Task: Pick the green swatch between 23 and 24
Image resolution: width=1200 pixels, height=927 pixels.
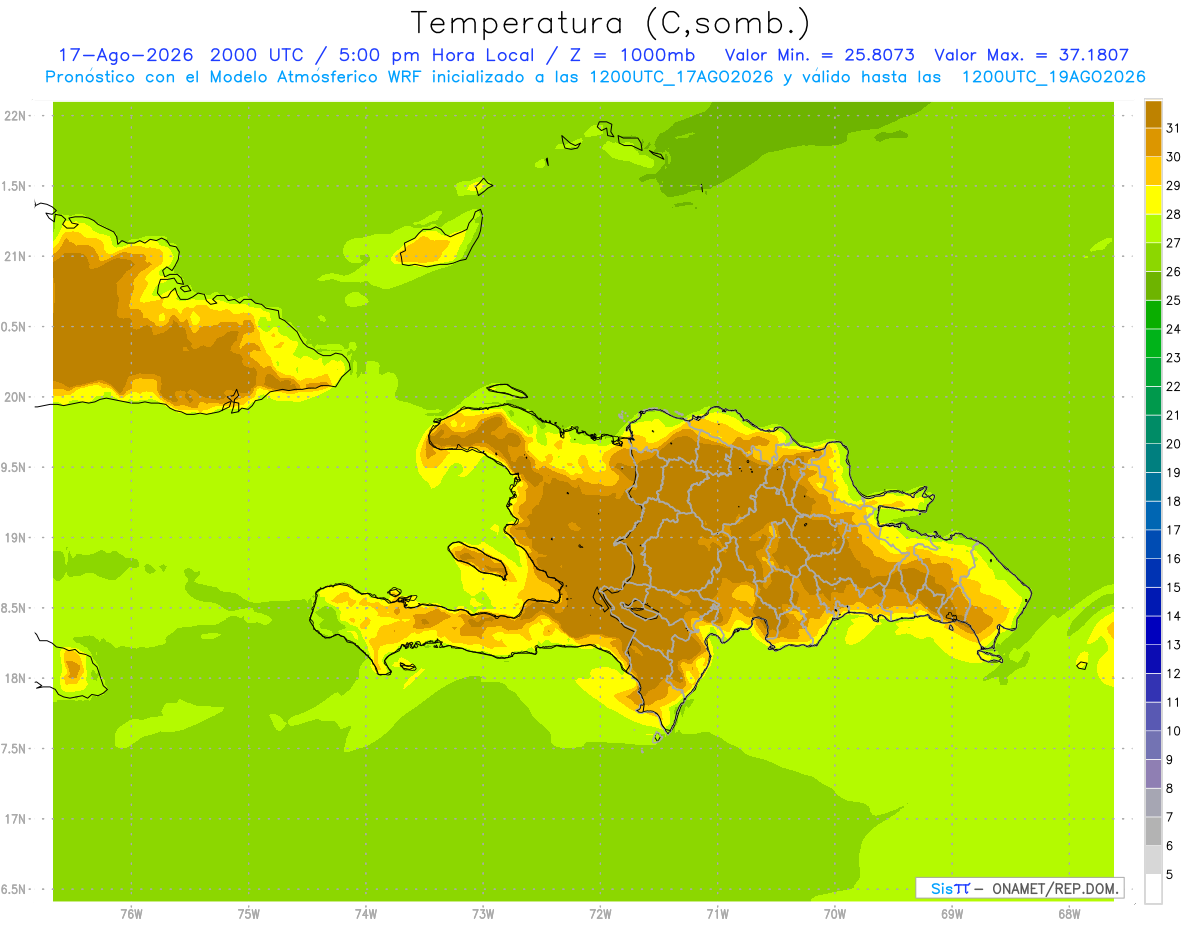Action: pos(1153,344)
